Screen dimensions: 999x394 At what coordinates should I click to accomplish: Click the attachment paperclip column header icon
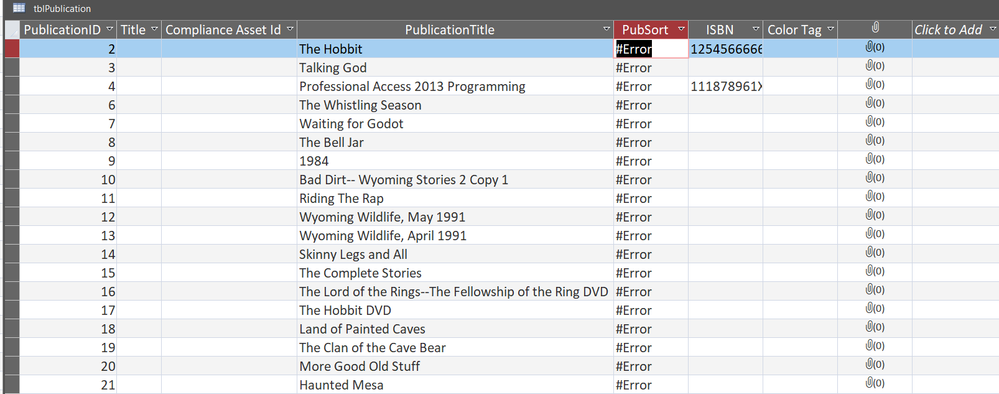click(x=875, y=29)
